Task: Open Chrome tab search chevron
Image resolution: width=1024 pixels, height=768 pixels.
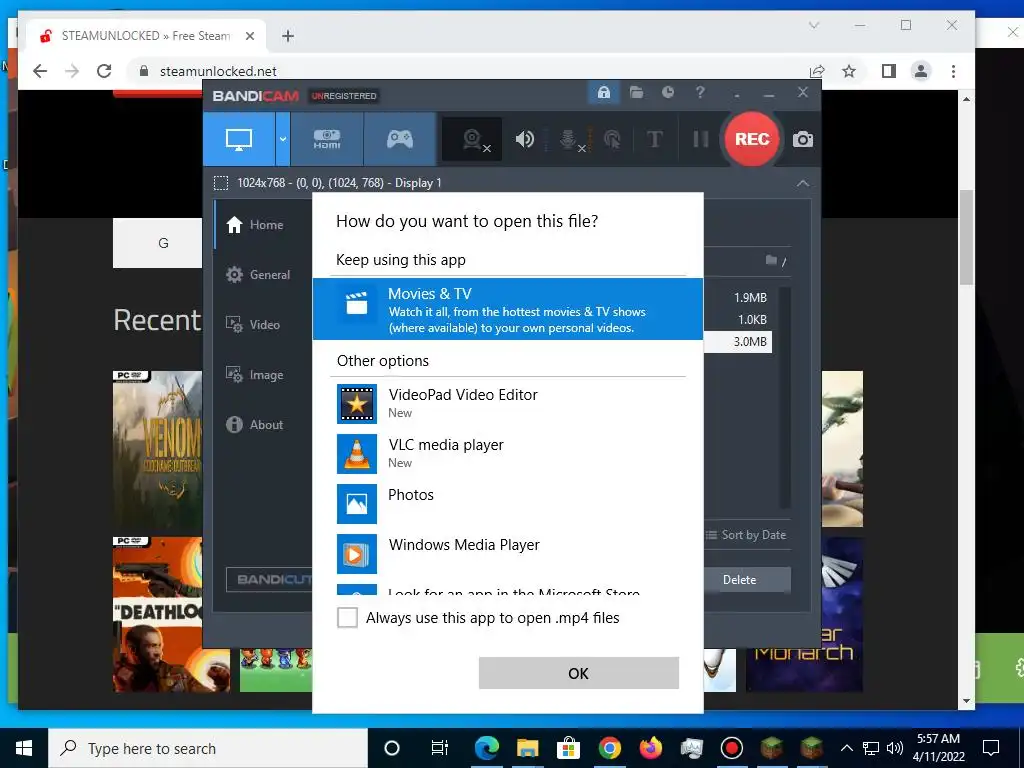Action: 814,25
